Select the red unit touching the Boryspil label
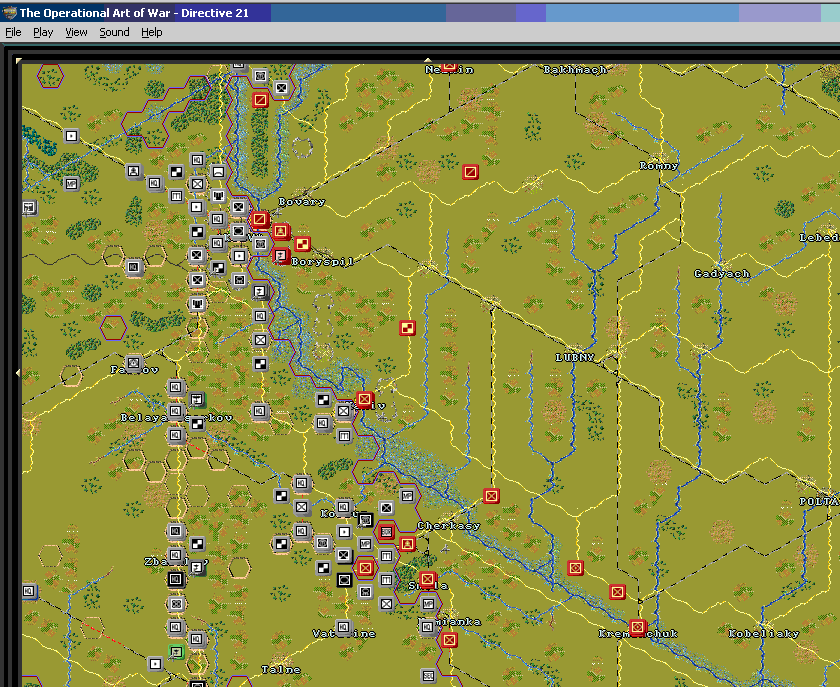The width and height of the screenshot is (840, 688). pos(281,256)
